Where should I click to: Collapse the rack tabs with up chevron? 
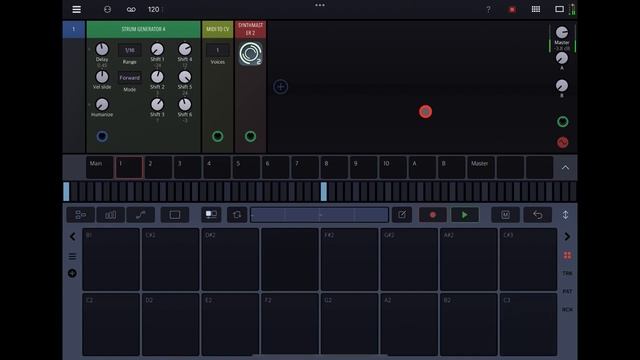click(565, 167)
